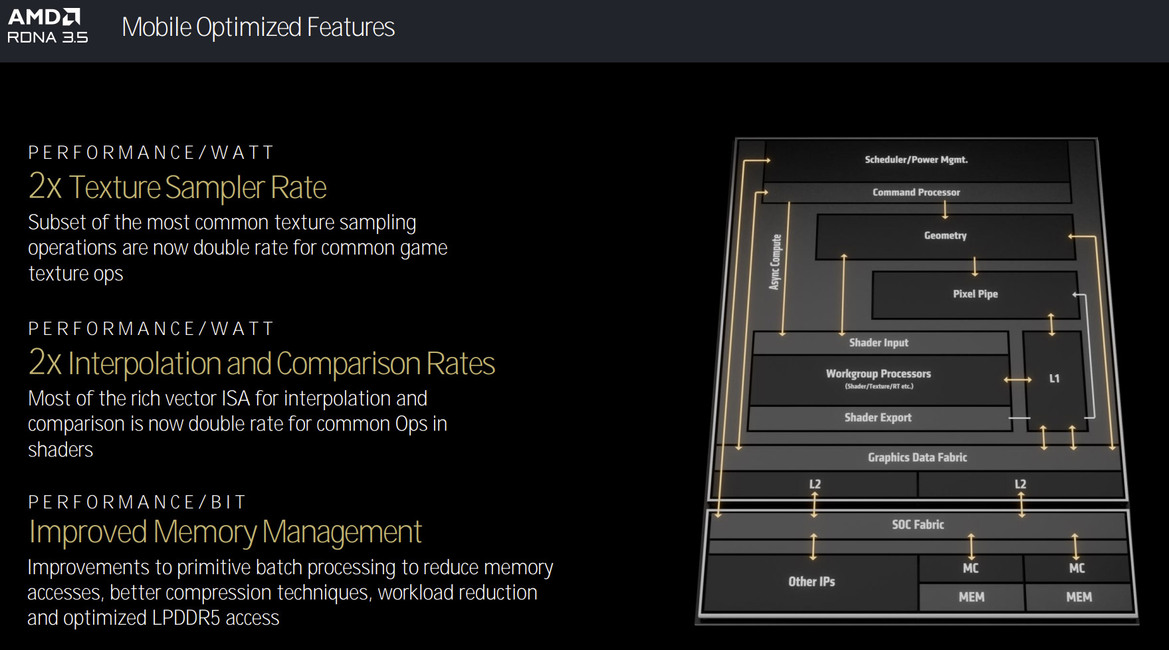The image size is (1169, 650).
Task: Select the Command Processor block
Action: [916, 192]
